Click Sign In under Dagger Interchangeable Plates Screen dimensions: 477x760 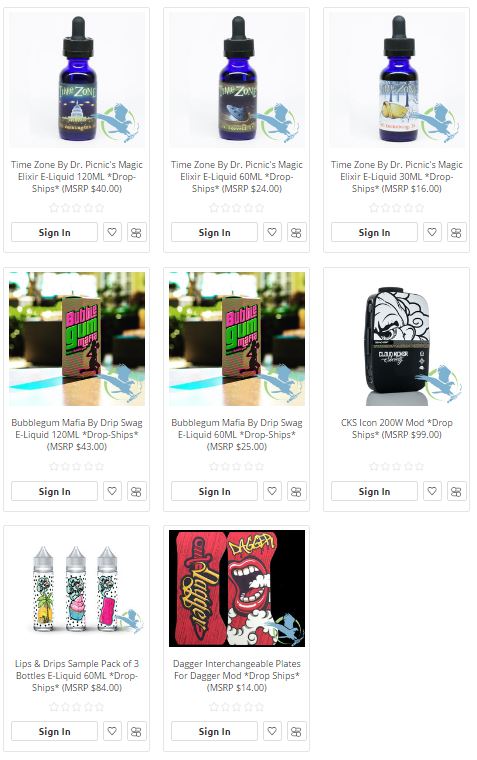pos(214,731)
